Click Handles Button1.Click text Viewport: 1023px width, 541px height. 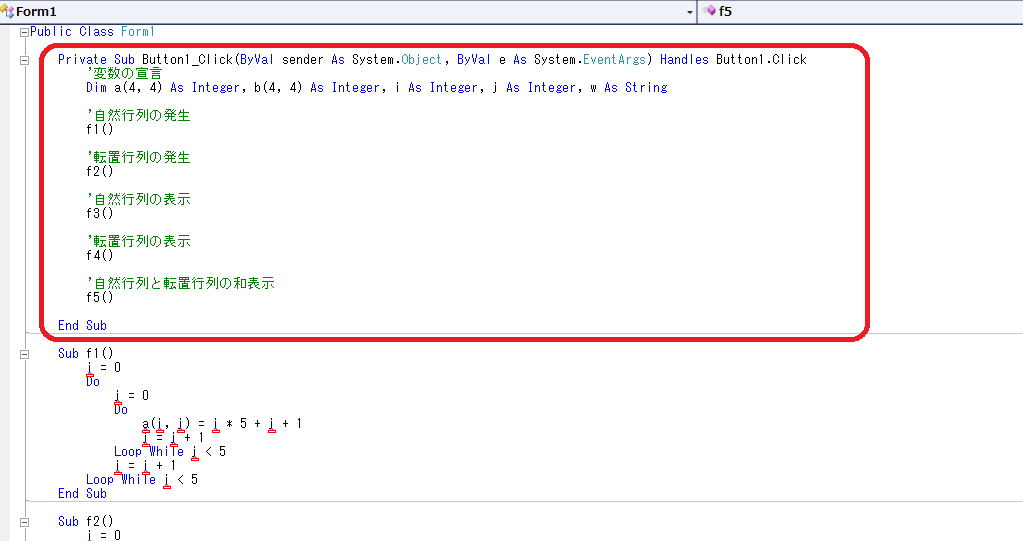point(733,59)
